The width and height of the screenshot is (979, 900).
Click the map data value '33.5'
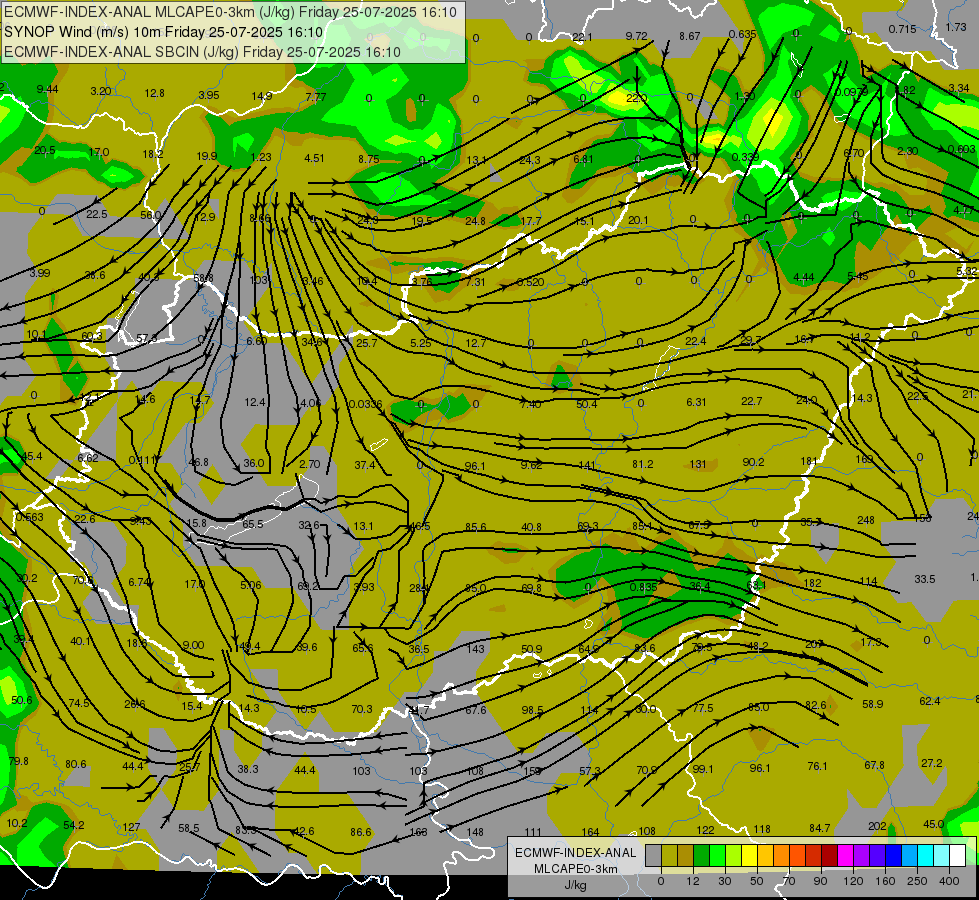[x=925, y=579]
